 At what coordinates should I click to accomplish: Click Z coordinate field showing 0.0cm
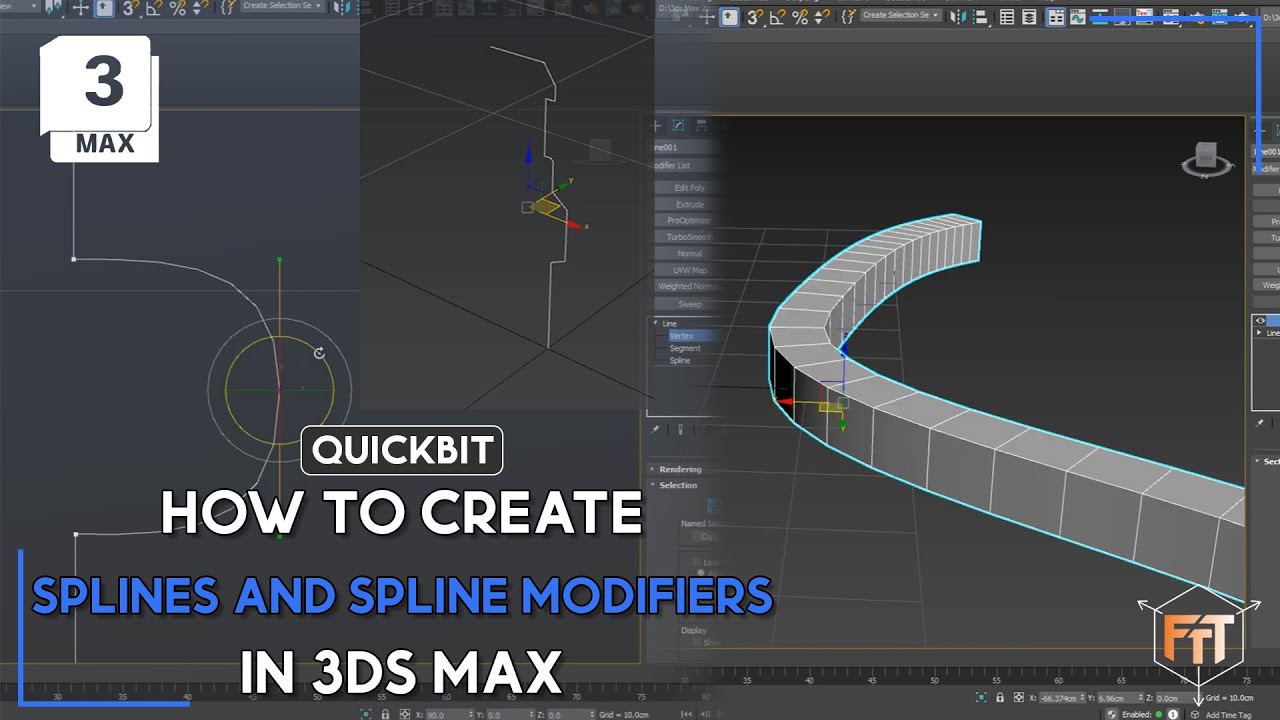[1176, 698]
